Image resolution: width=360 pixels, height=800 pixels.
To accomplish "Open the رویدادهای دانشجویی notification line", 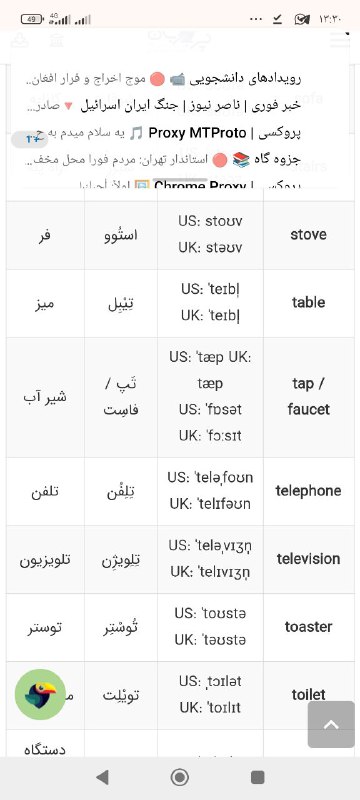I will pyautogui.click(x=163, y=79).
